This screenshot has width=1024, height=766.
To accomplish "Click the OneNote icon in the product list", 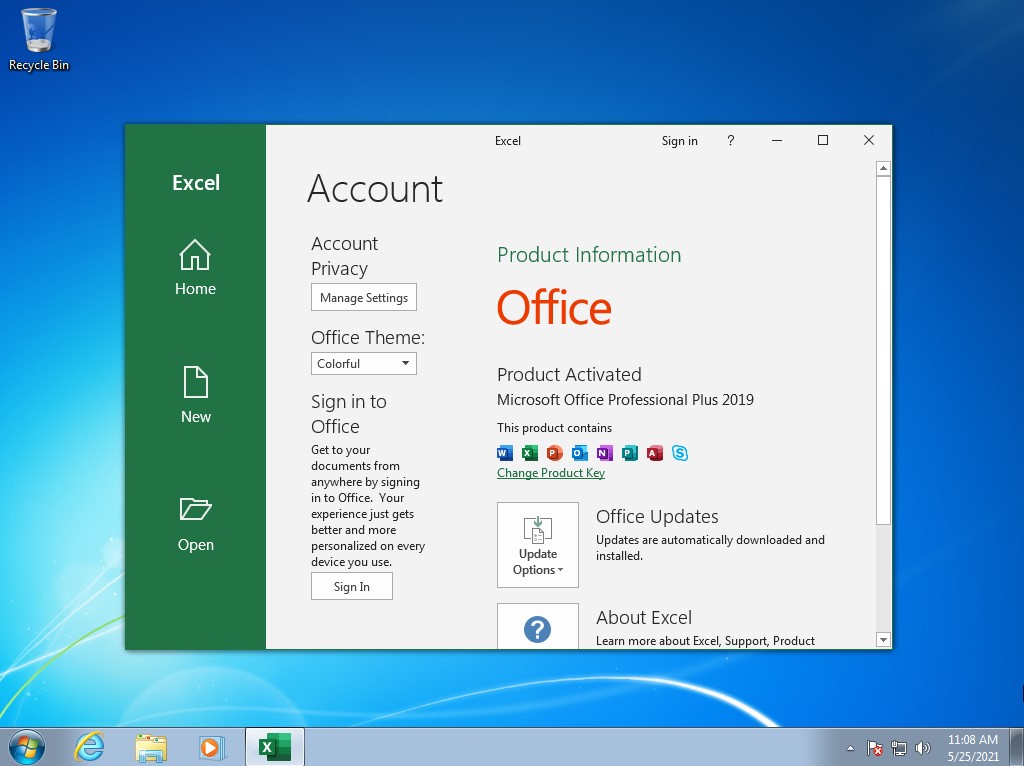I will click(604, 453).
